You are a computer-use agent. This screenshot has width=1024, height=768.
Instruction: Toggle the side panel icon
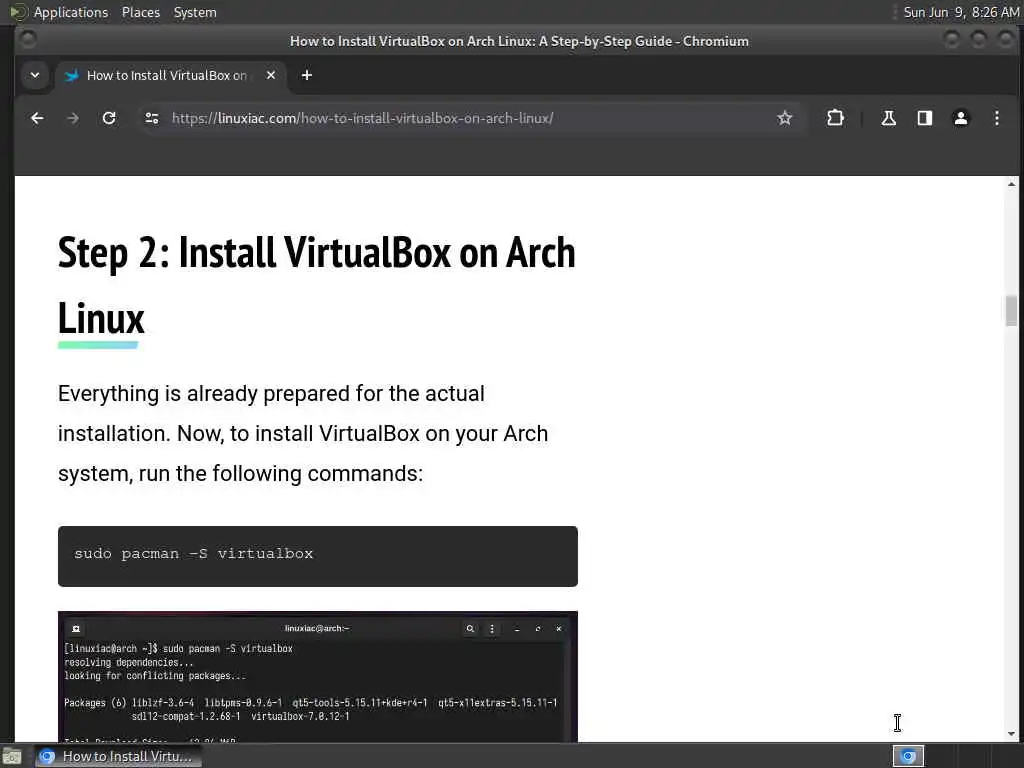925,118
